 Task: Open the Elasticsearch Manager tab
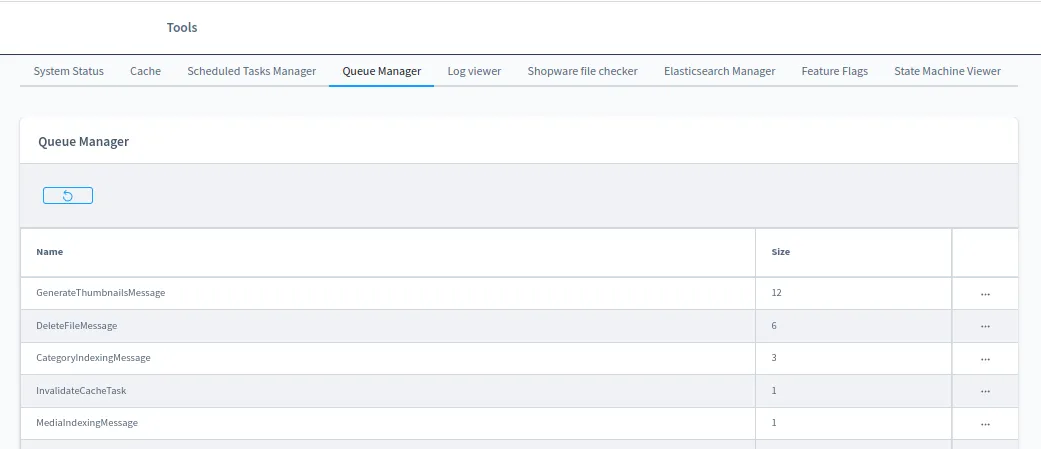[x=719, y=71]
